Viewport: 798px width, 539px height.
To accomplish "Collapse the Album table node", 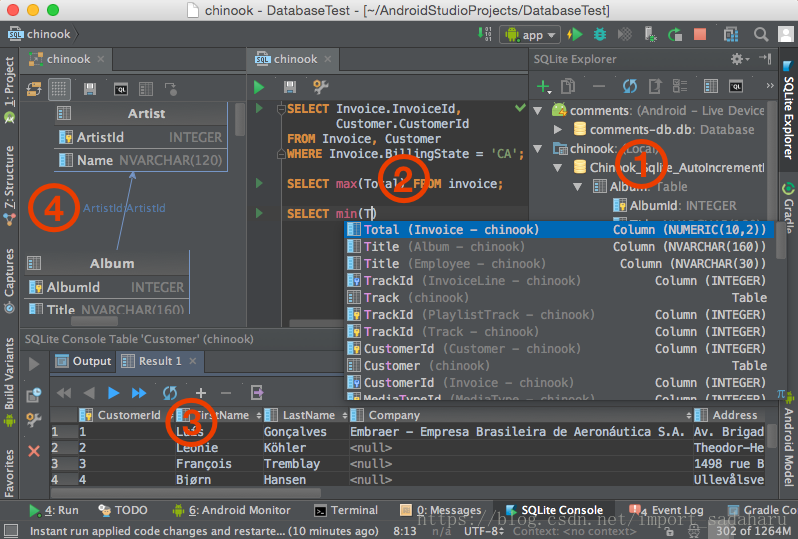I will click(577, 187).
